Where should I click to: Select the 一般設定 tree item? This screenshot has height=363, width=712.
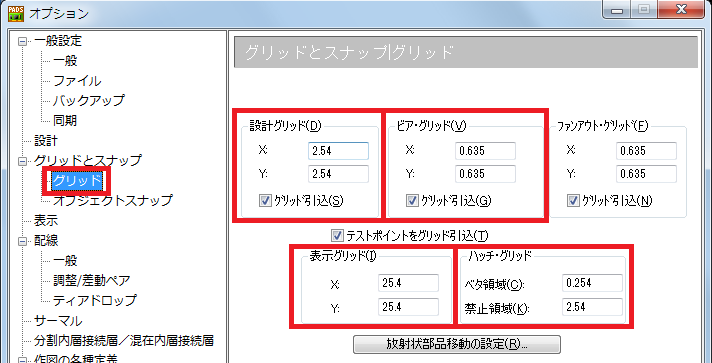tap(58, 41)
